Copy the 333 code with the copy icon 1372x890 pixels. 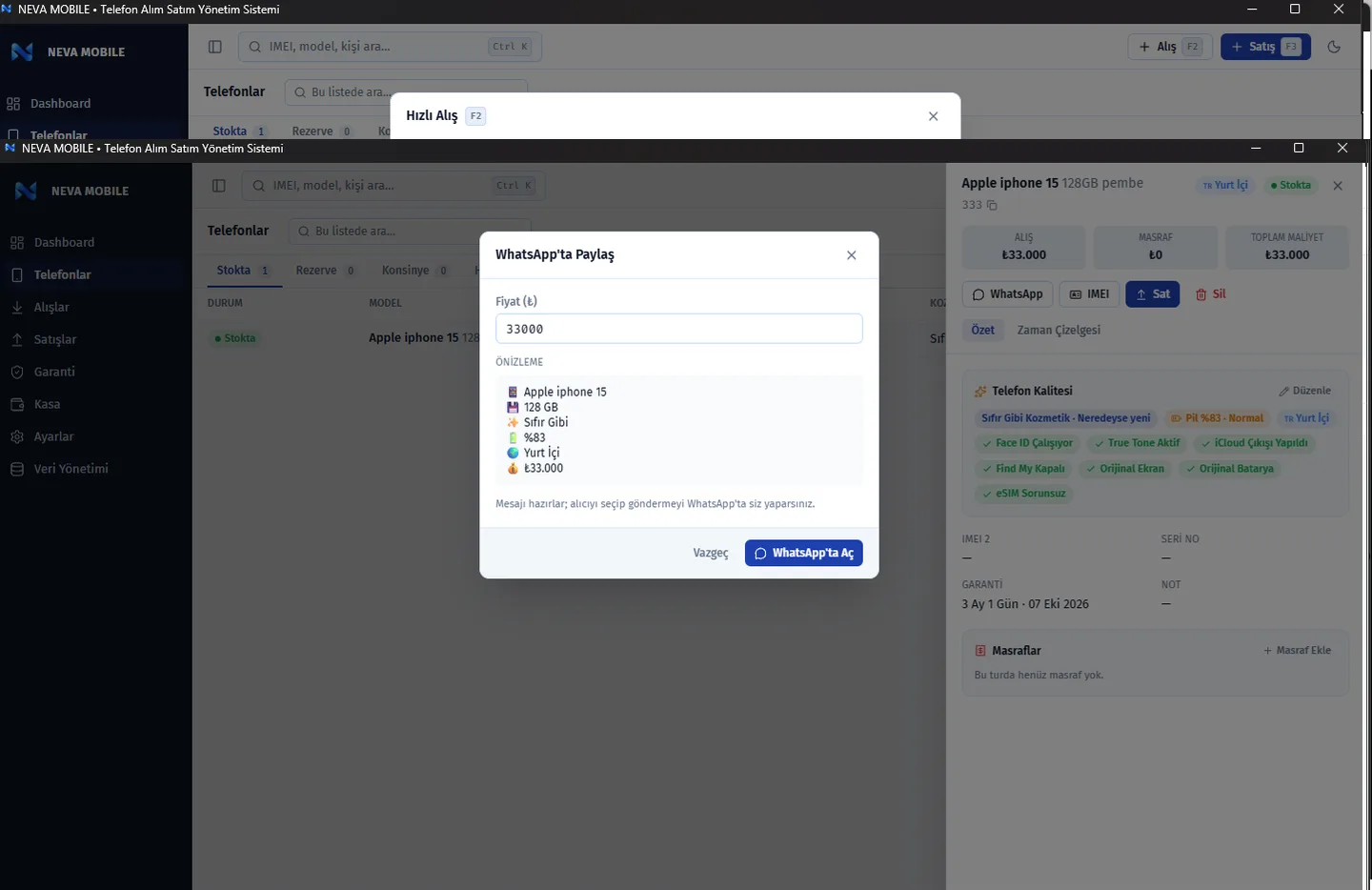pos(992,205)
